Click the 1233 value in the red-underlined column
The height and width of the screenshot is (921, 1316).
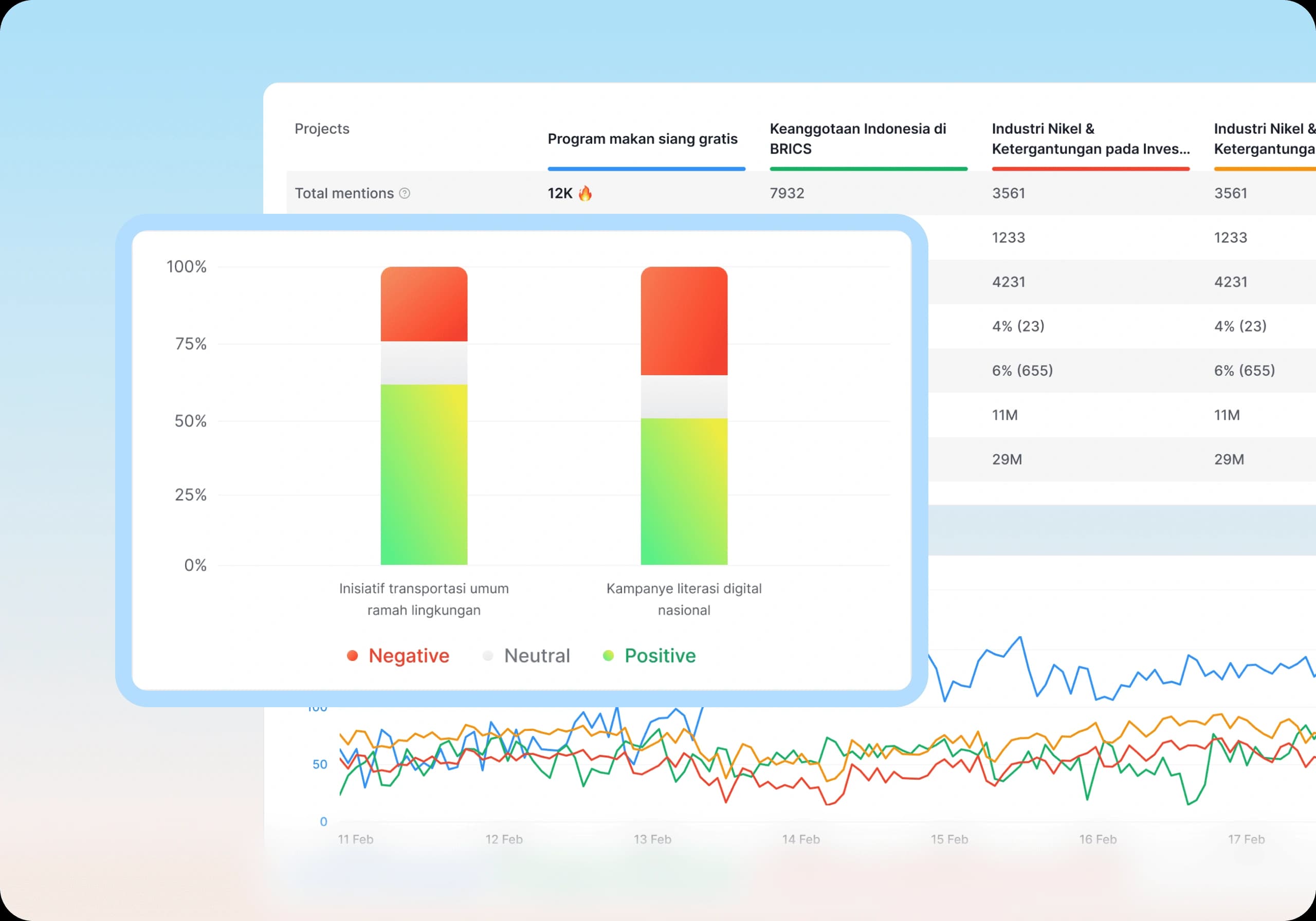tap(1008, 237)
